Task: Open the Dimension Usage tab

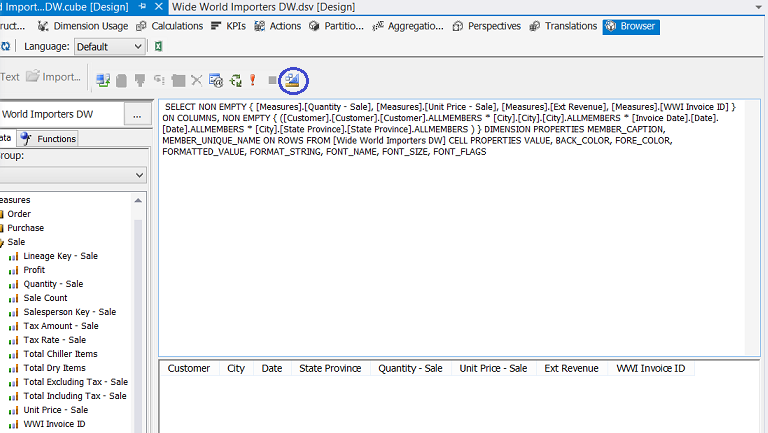Action: [83, 26]
